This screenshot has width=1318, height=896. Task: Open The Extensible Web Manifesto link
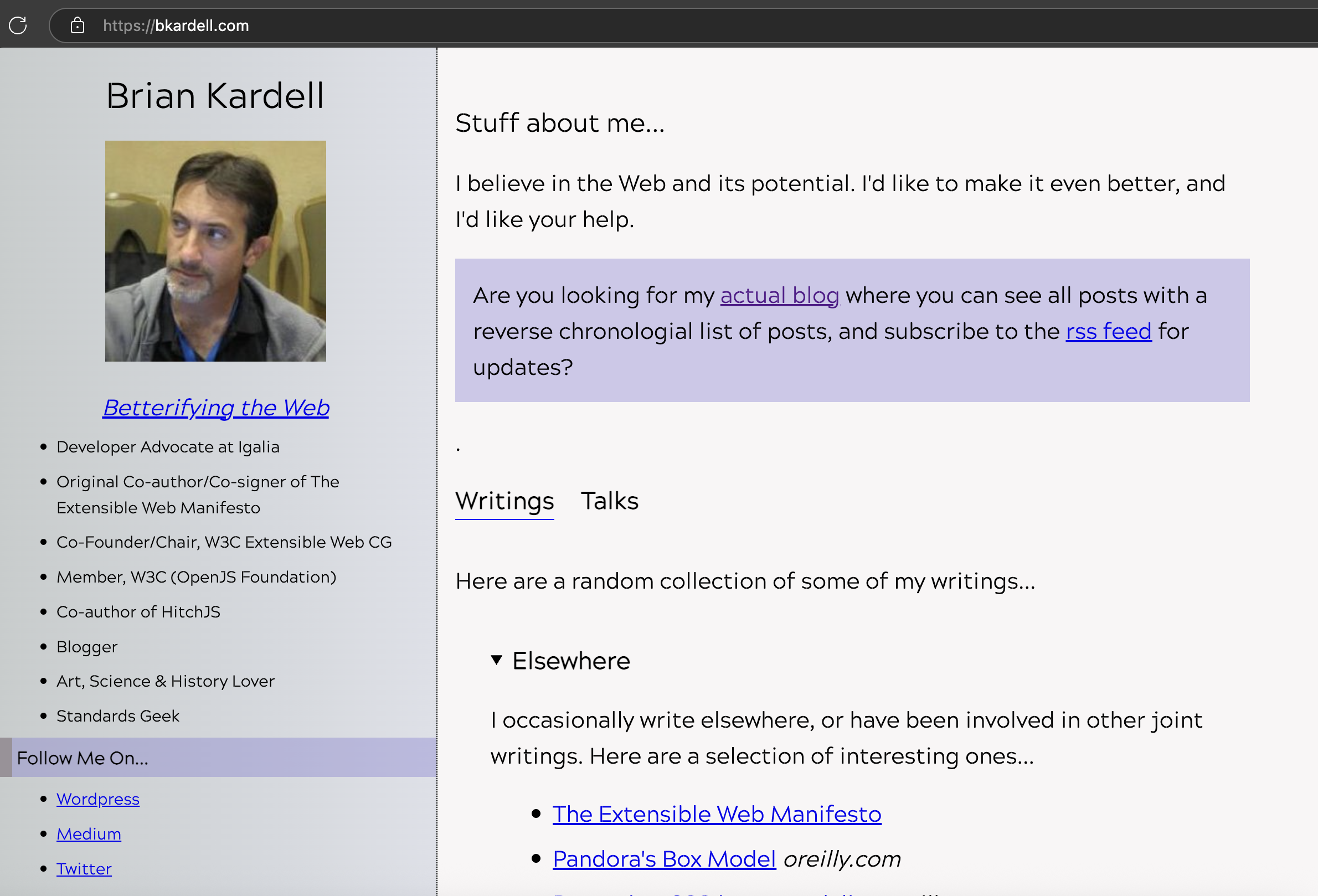(x=717, y=815)
